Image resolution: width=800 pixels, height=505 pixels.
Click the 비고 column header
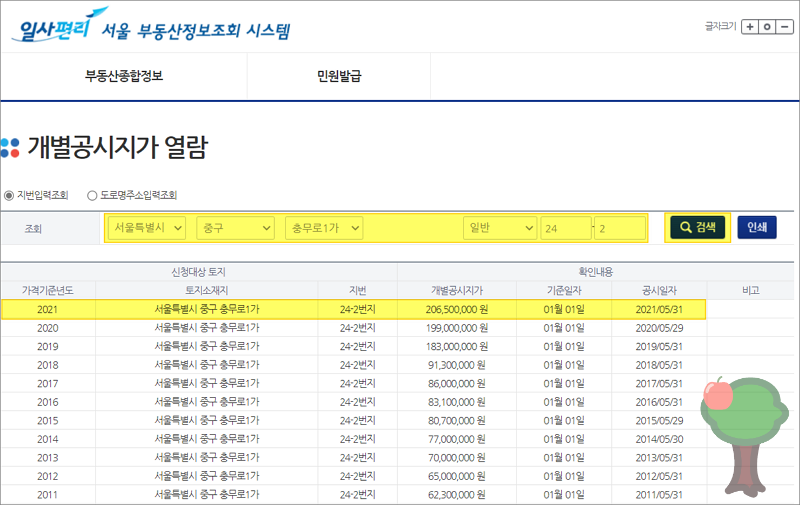coord(751,290)
